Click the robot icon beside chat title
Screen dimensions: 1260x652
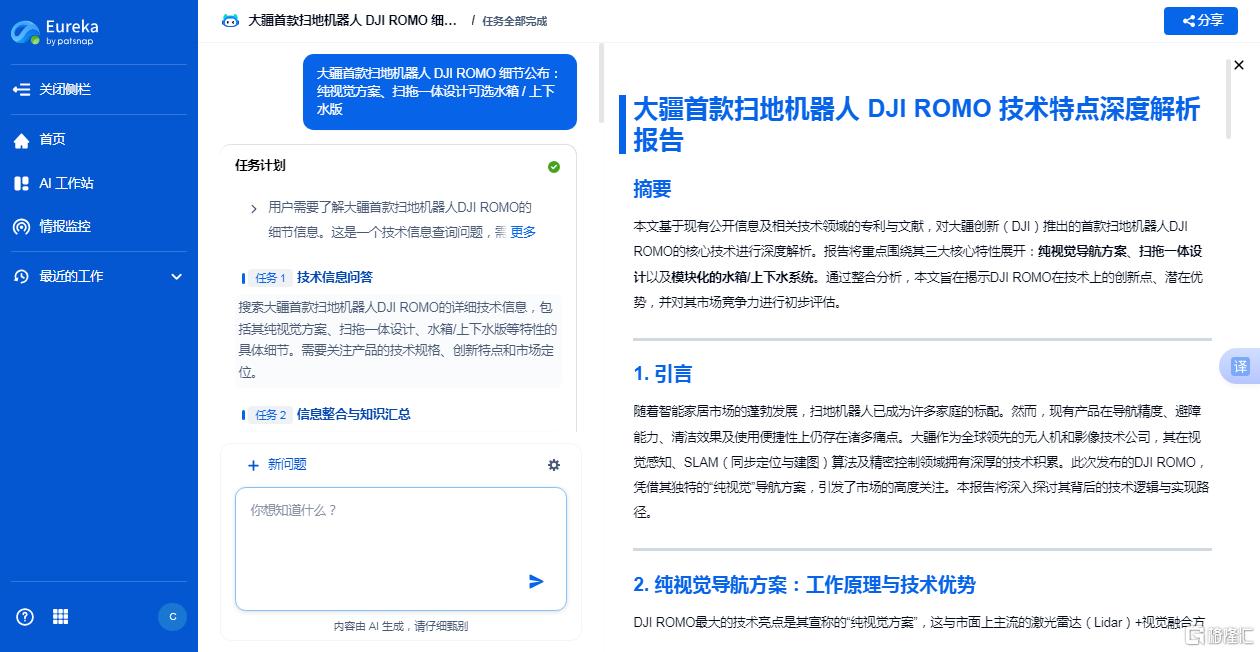pos(231,21)
